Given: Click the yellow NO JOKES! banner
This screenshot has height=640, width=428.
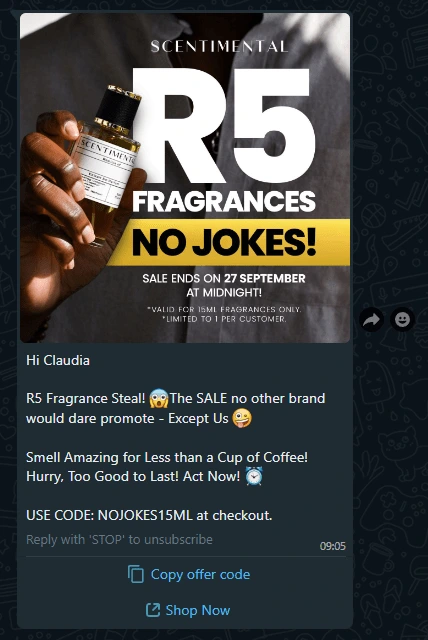Looking at the screenshot, I should [228, 242].
